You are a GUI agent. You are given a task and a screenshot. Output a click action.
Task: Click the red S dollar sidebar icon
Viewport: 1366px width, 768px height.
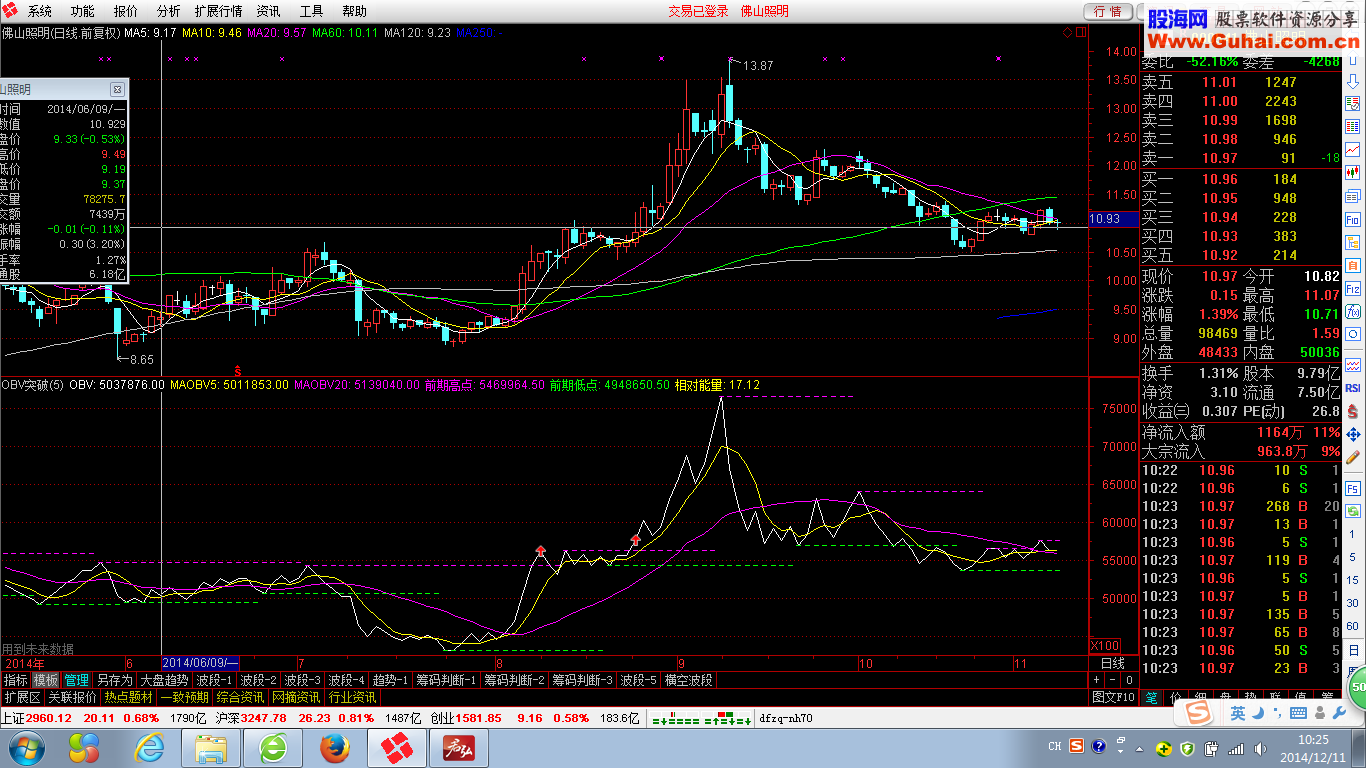pyautogui.click(x=1351, y=409)
